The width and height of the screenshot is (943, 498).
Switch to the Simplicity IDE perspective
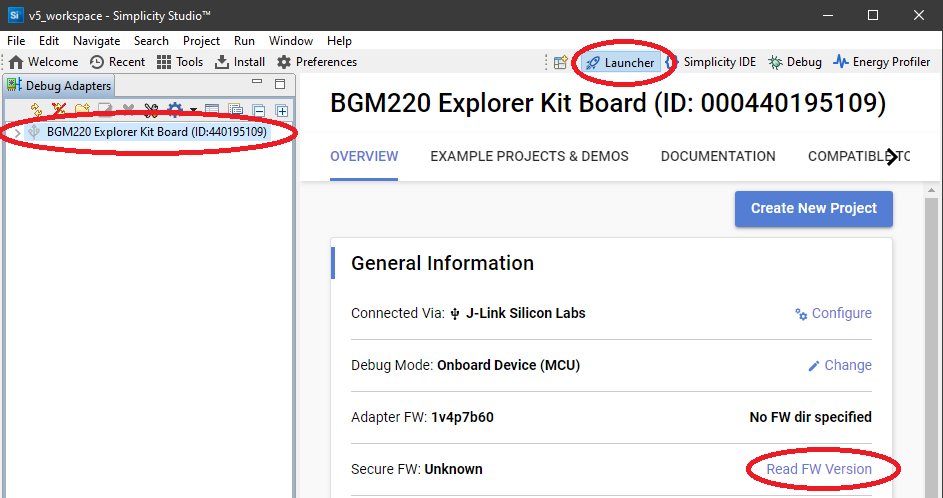[711, 62]
